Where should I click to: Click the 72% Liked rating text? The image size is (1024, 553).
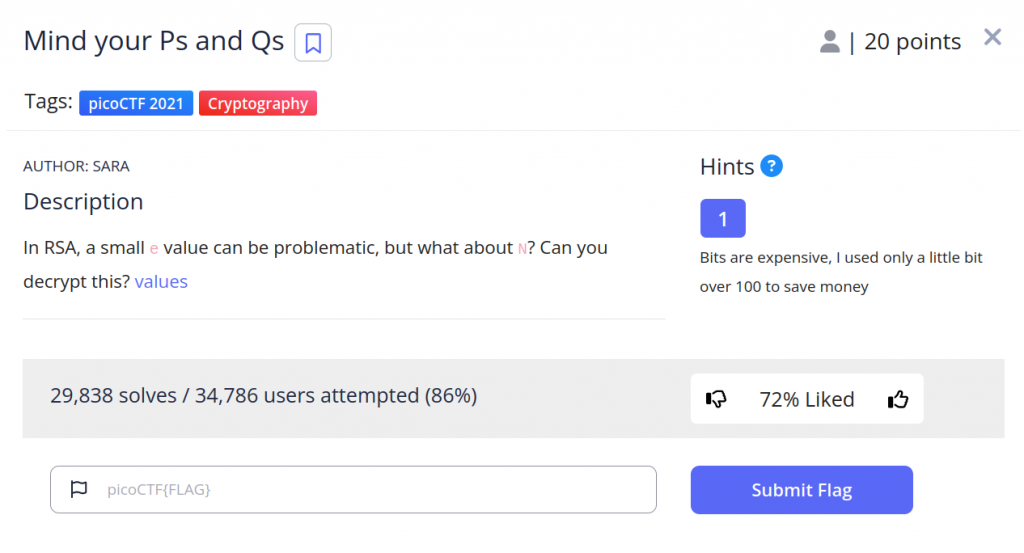[807, 400]
